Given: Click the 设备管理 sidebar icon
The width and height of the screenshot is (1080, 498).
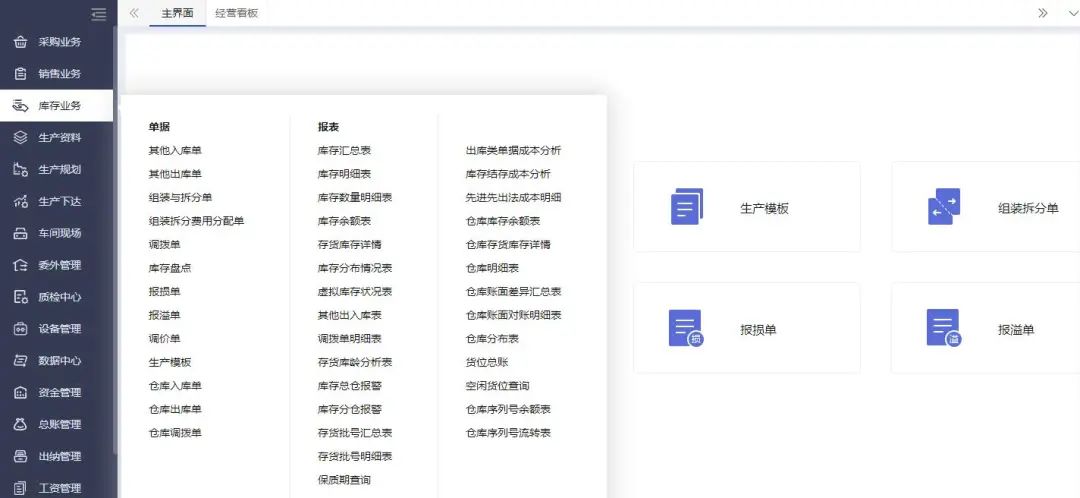Looking at the screenshot, I should pos(20,329).
